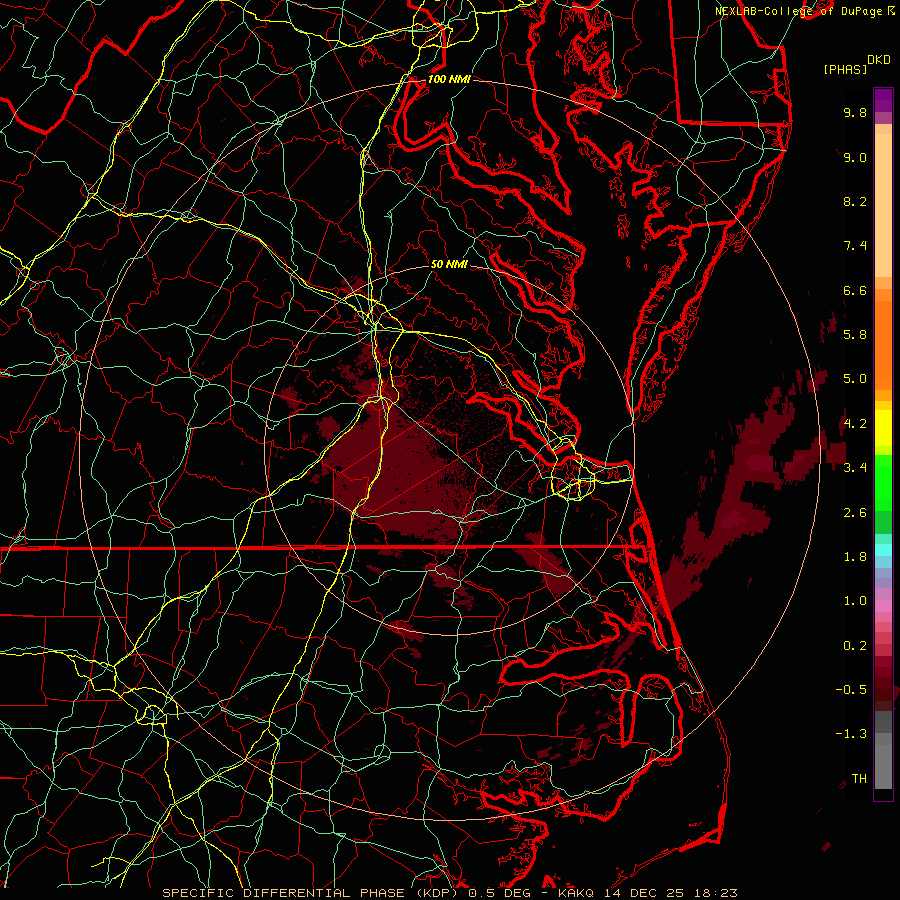Pick the yellow segment of the color bar
Screen dimensions: 900x900
[883, 428]
